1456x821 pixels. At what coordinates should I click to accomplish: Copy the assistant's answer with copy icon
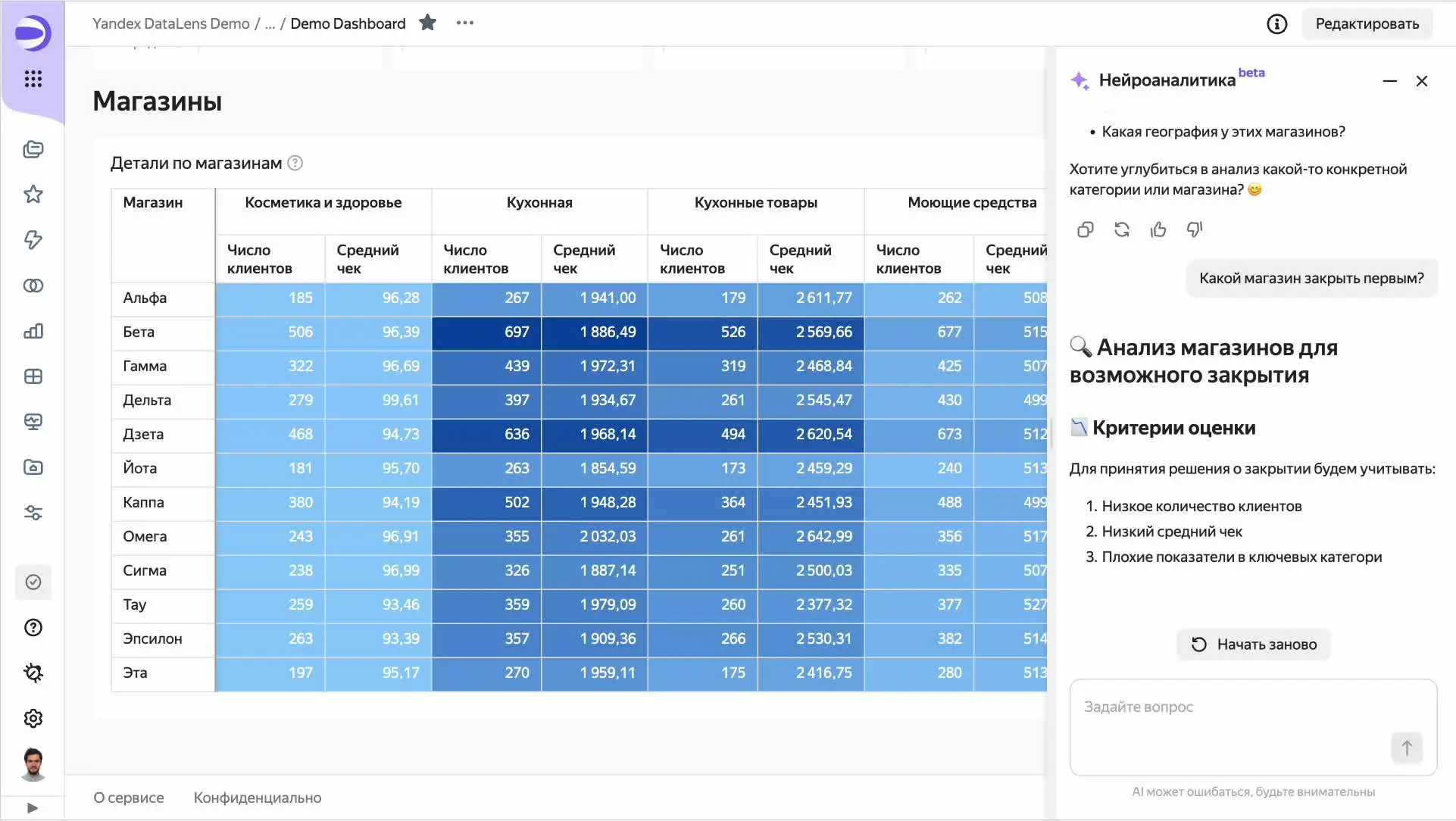pos(1085,229)
